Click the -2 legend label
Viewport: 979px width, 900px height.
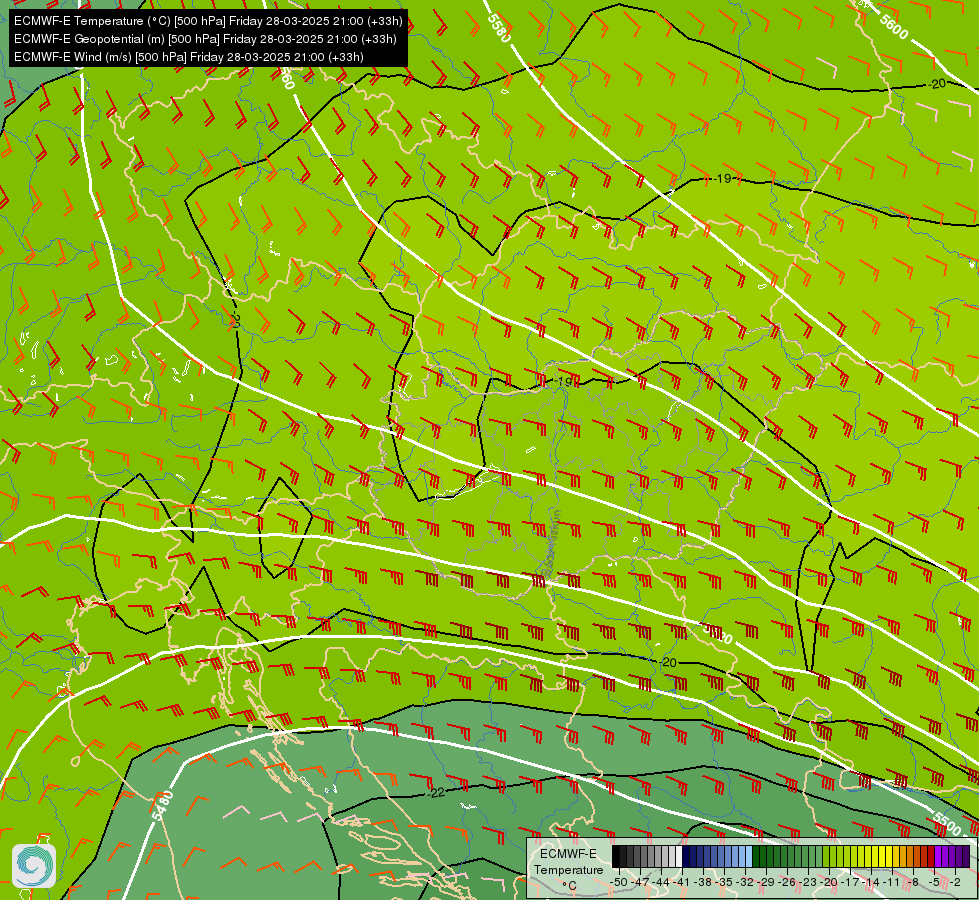(x=955, y=882)
